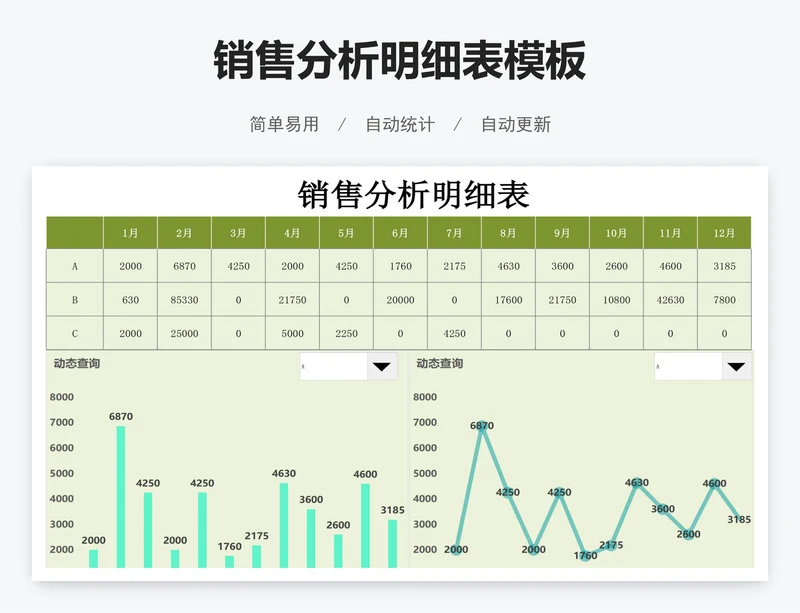This screenshot has width=800, height=613.
Task: Select the 21750 cell under 4月
Action: point(292,300)
